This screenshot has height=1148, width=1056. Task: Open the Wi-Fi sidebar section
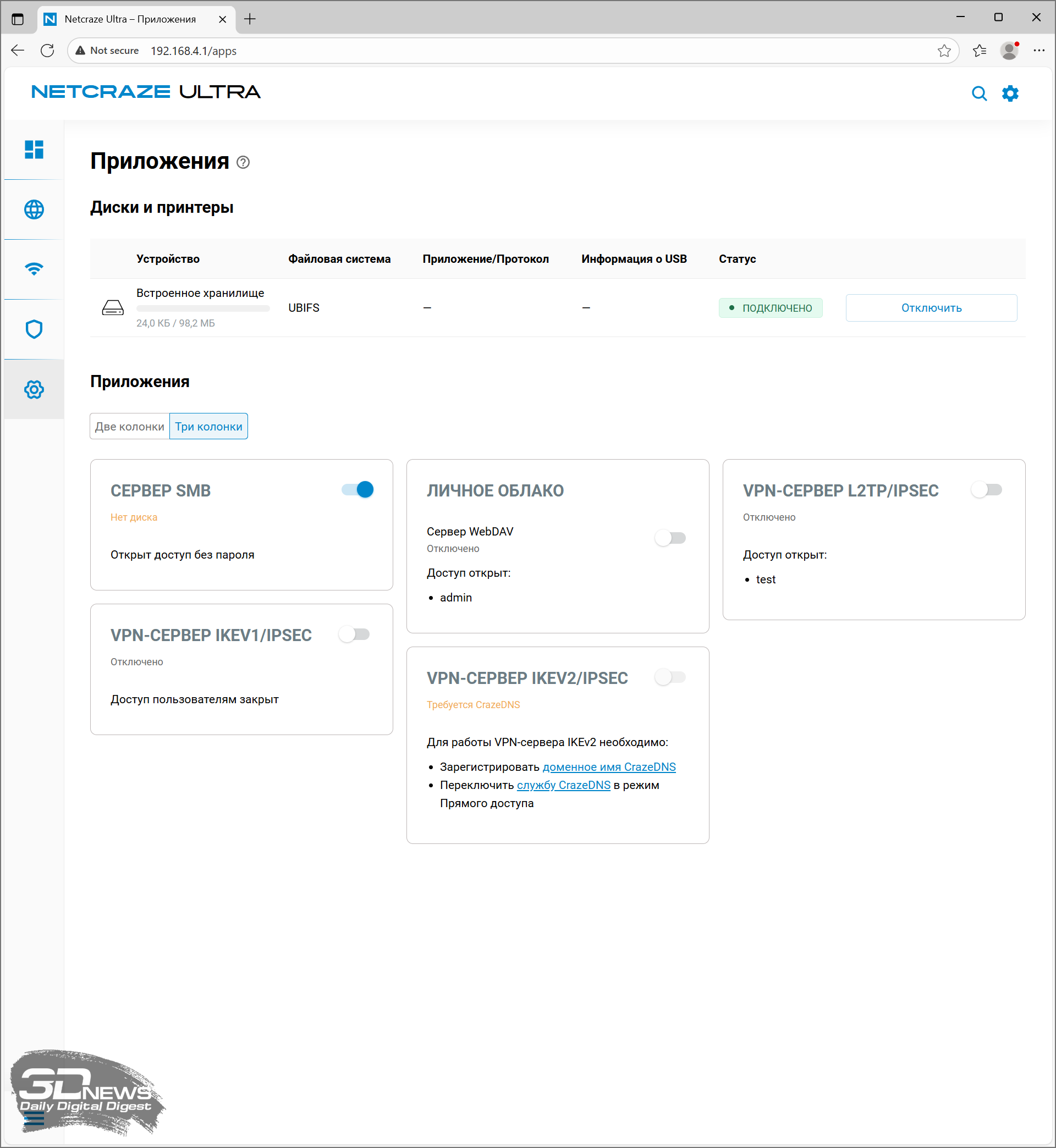(34, 269)
